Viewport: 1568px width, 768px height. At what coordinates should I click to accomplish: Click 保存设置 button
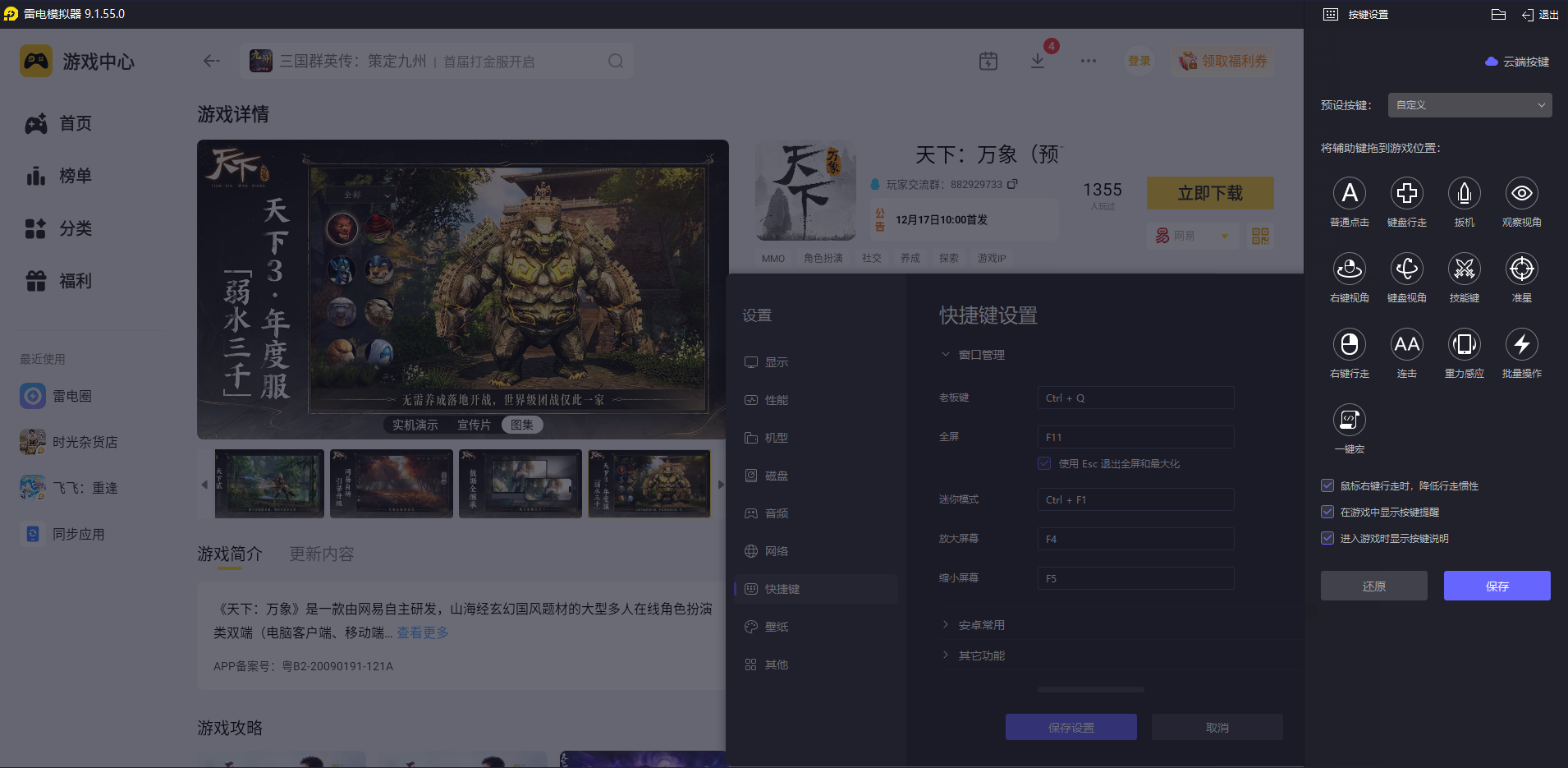[1071, 727]
